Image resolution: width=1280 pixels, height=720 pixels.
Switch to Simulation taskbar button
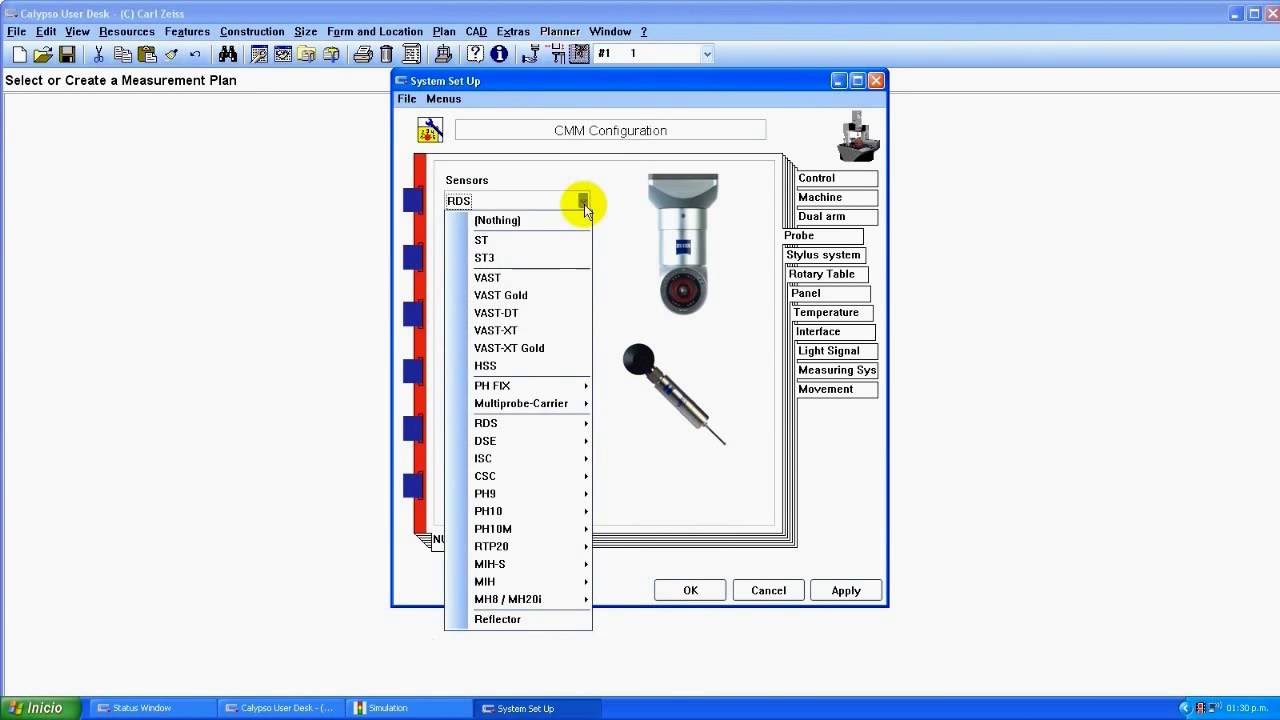click(410, 708)
